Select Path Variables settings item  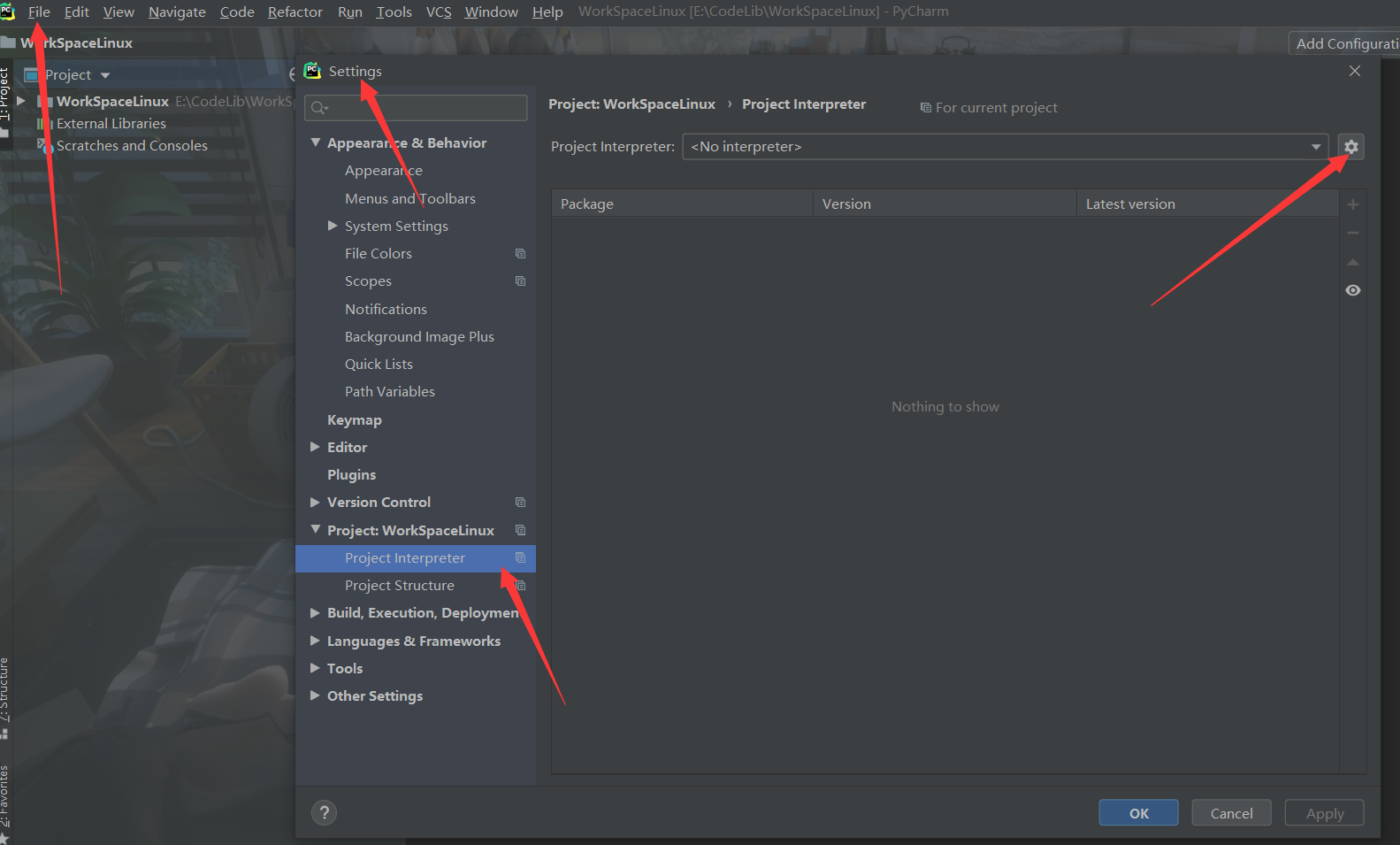click(390, 391)
